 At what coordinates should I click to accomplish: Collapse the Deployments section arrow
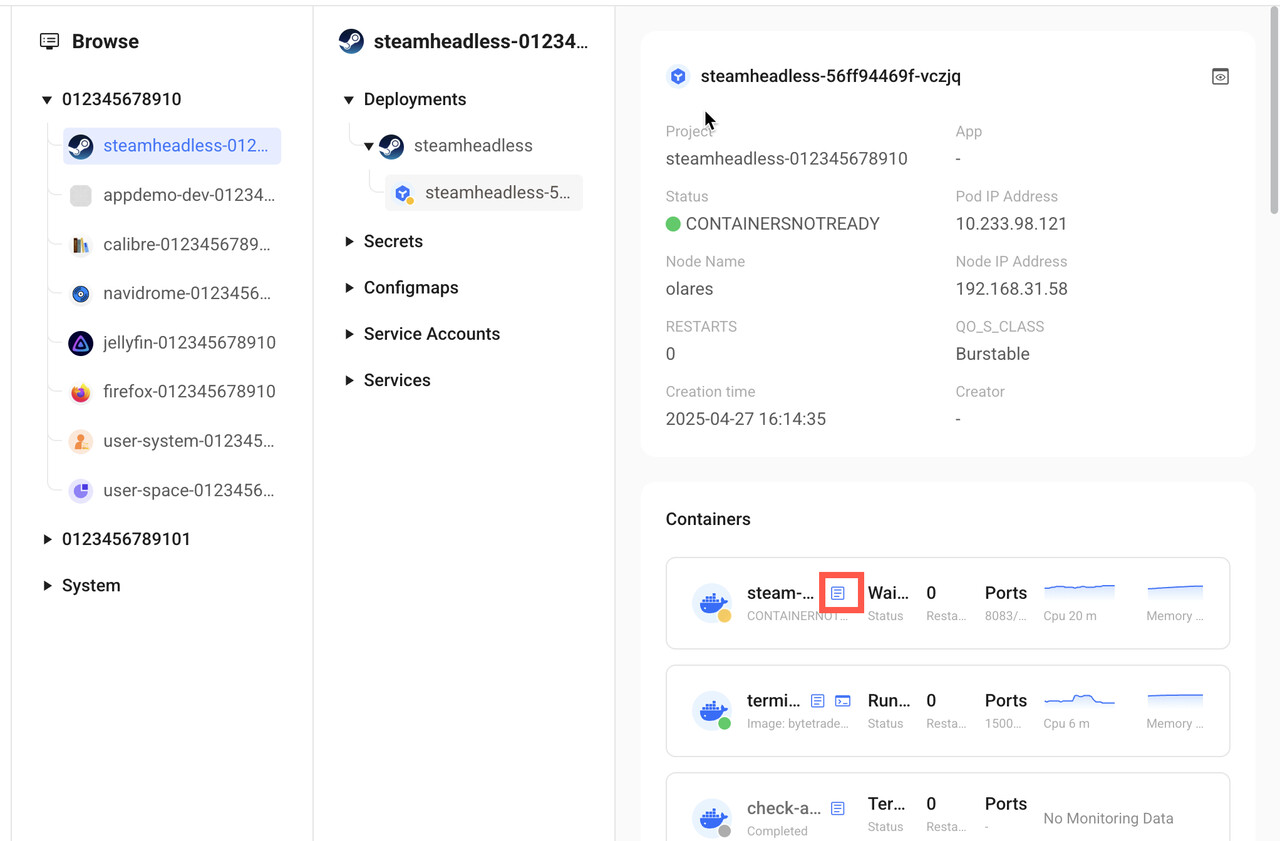pos(349,100)
